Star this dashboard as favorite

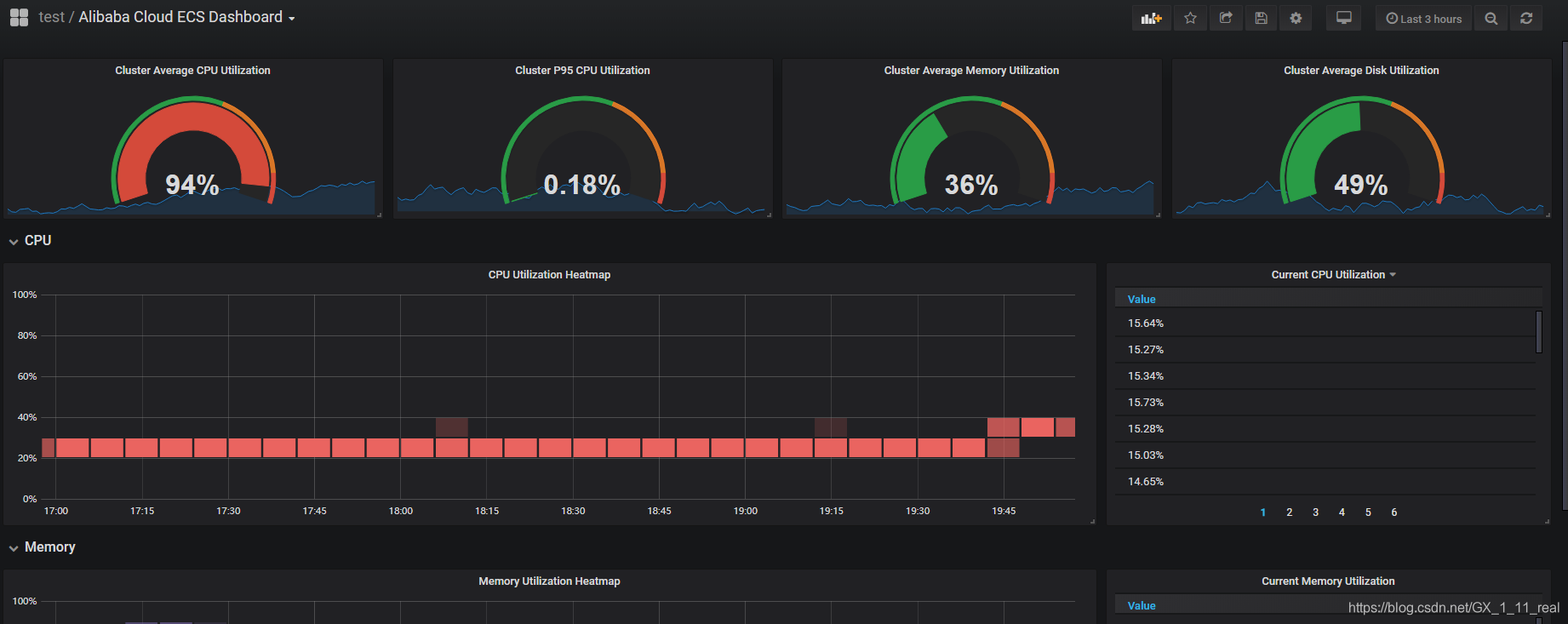pyautogui.click(x=1190, y=18)
